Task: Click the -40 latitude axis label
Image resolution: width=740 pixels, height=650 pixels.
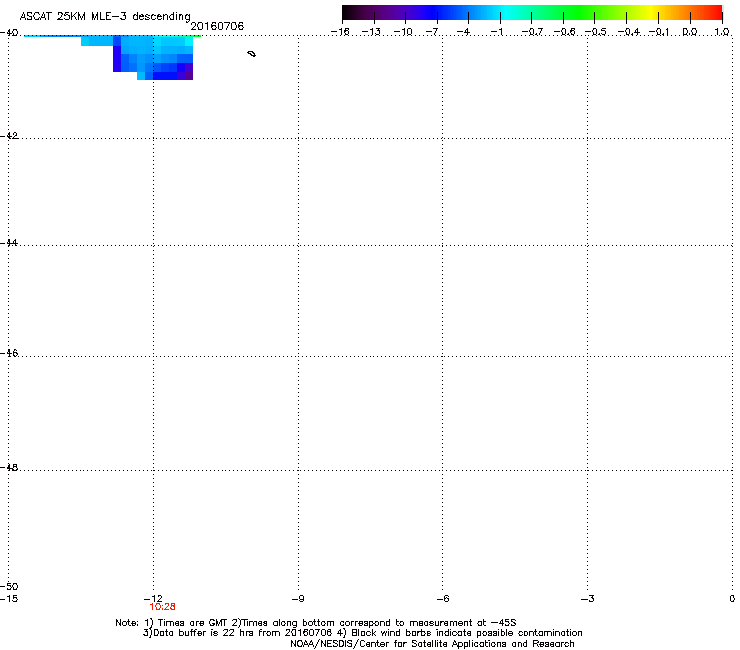Action: [9, 33]
